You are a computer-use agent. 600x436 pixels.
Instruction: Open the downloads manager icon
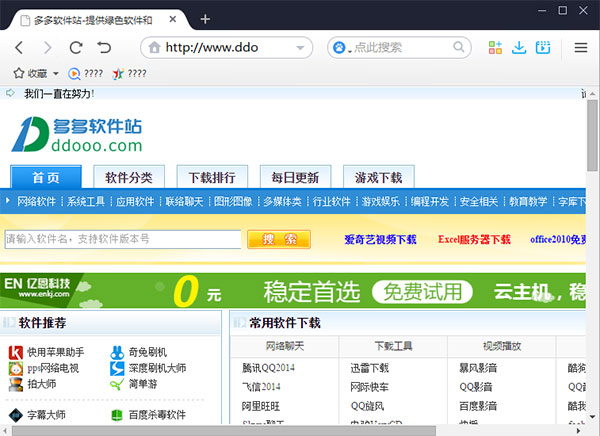click(x=519, y=47)
